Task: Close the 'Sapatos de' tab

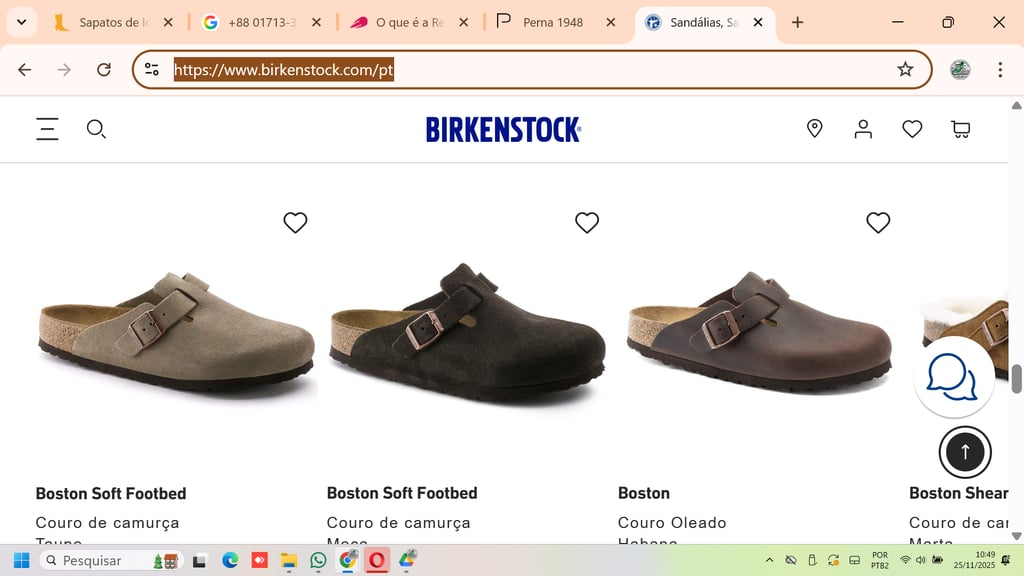Action: click(x=168, y=22)
